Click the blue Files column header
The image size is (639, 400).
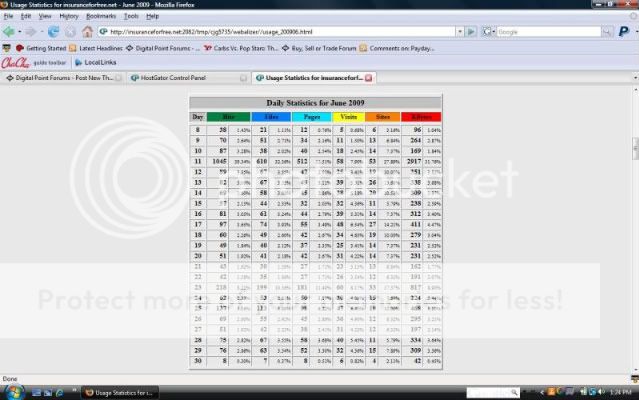271,117
